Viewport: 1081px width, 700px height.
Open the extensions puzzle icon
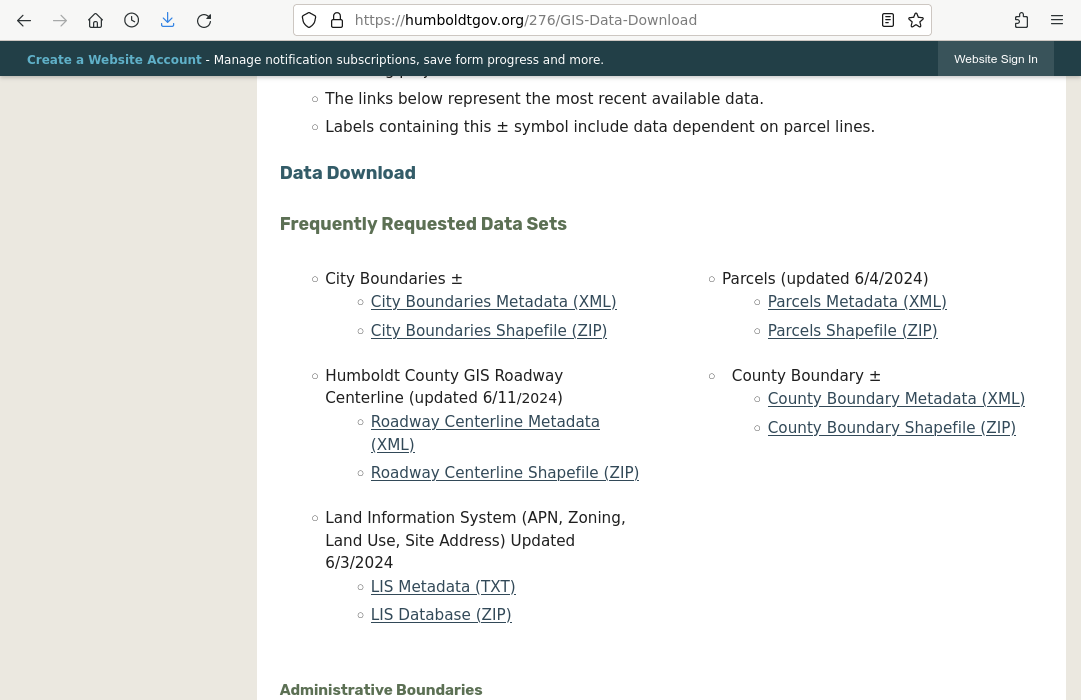pyautogui.click(x=1021, y=20)
